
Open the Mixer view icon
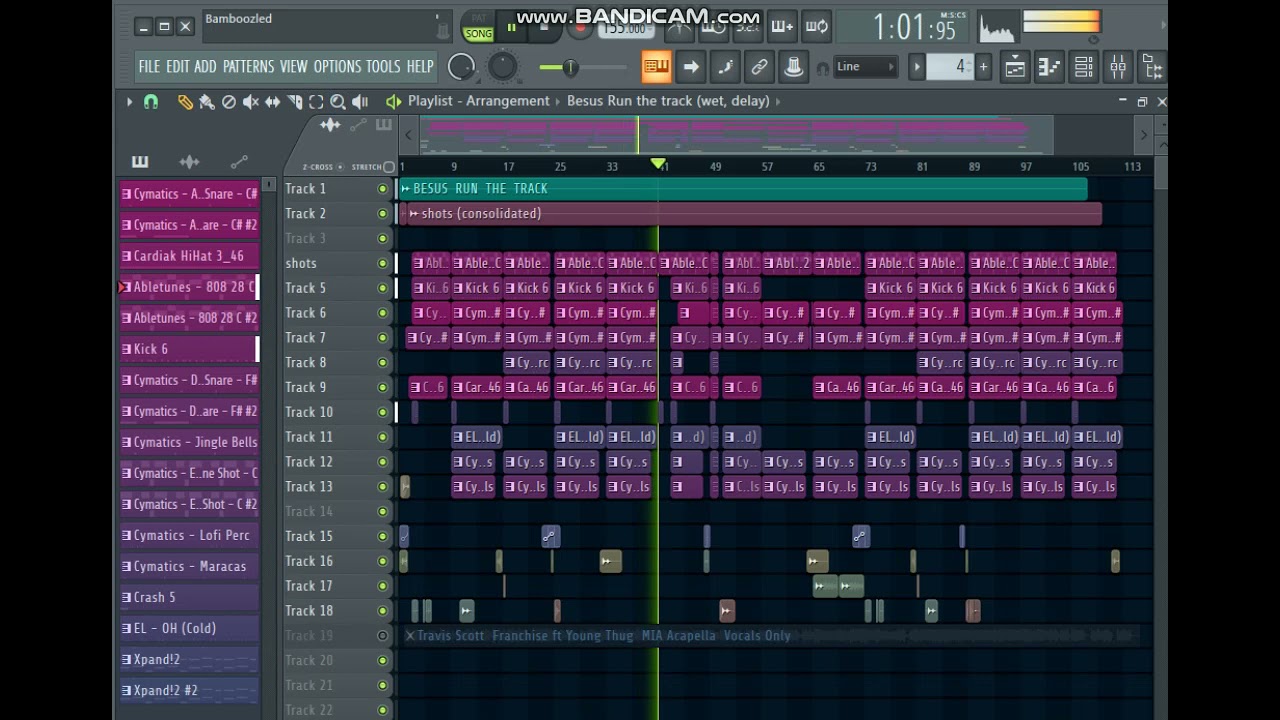pos(1118,67)
